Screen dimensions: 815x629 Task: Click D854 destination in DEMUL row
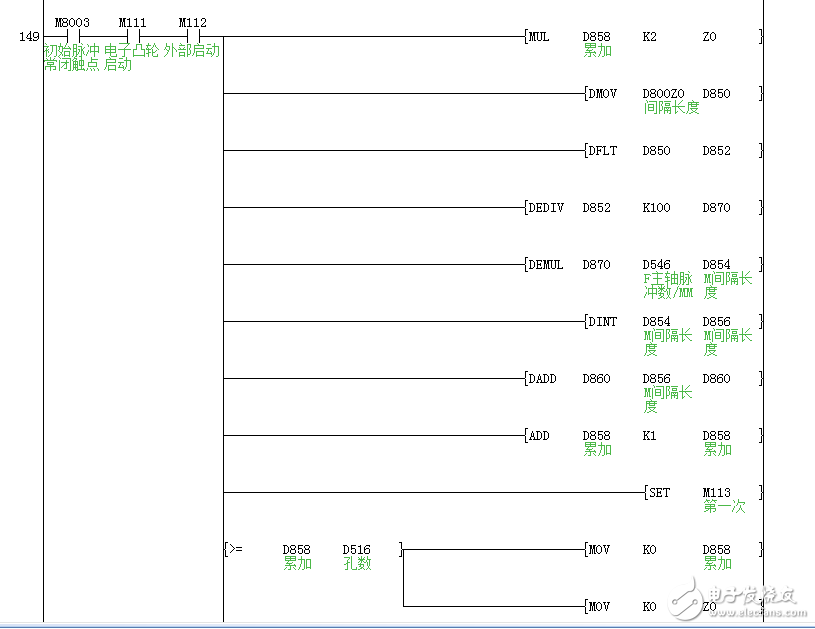point(716,265)
